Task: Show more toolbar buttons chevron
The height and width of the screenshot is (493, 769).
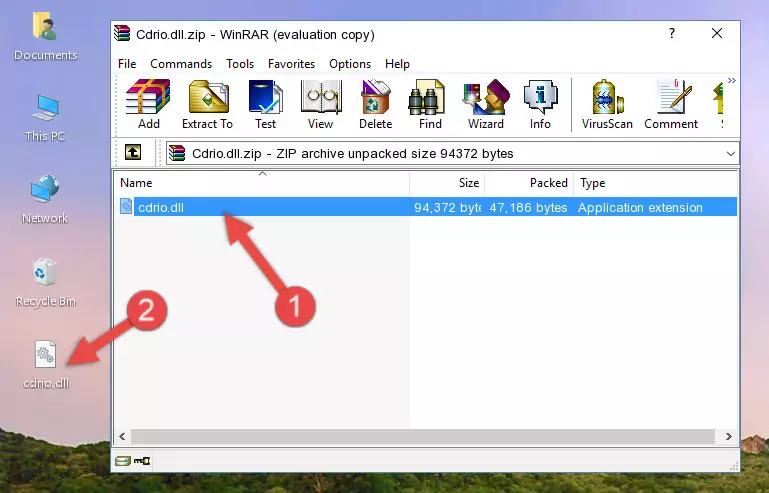Action: (731, 80)
